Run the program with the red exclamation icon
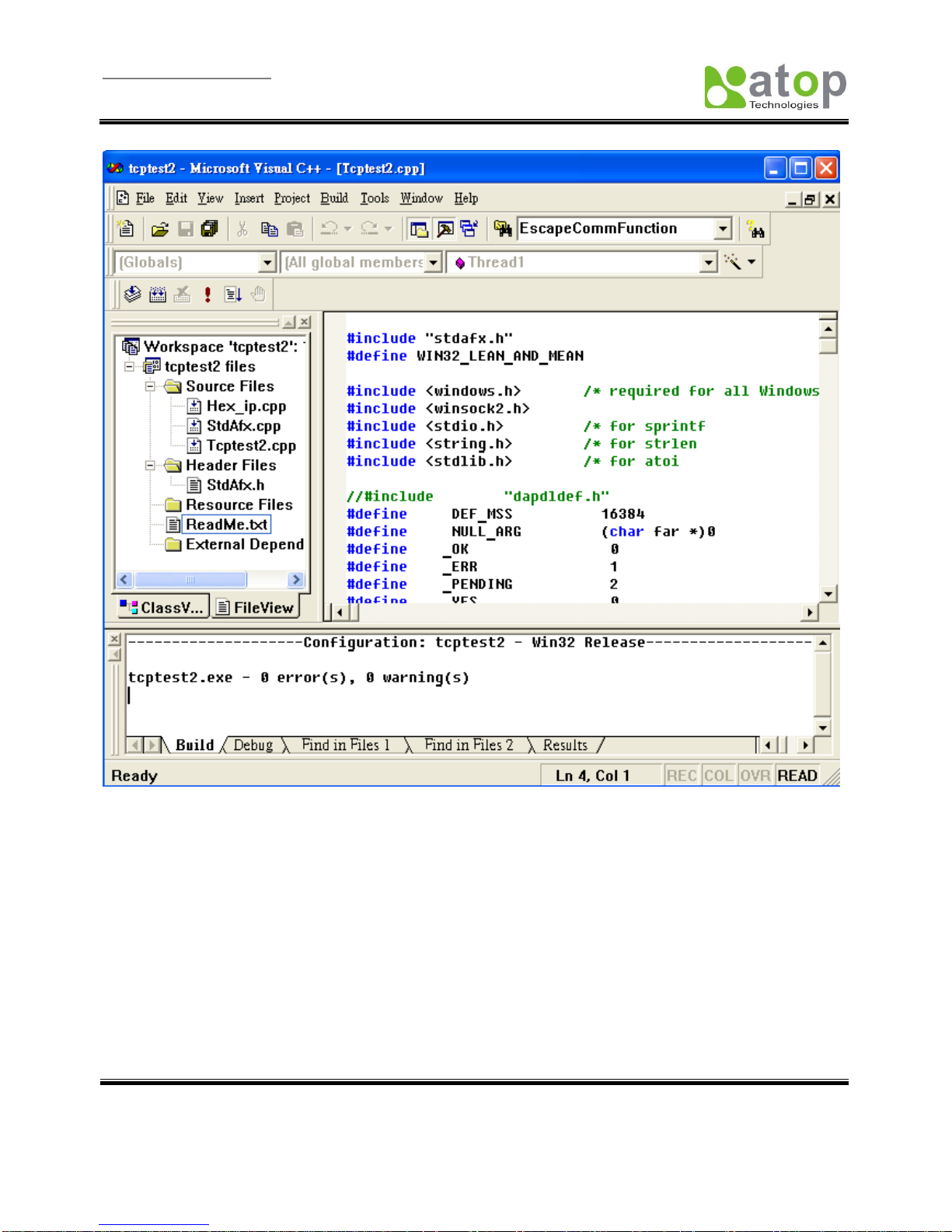Image resolution: width=952 pixels, height=1232 pixels. pos(207,294)
